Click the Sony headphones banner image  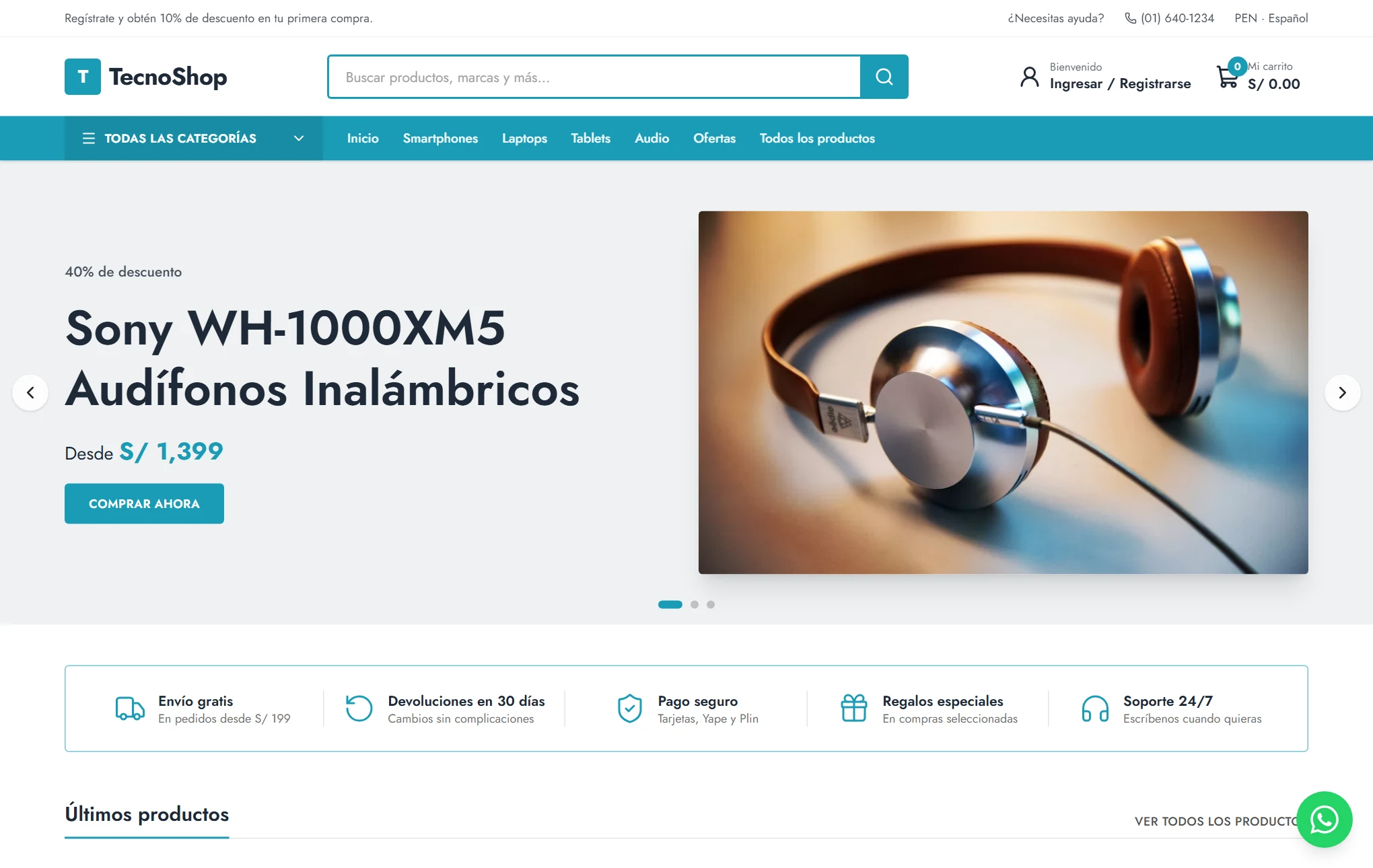1003,392
